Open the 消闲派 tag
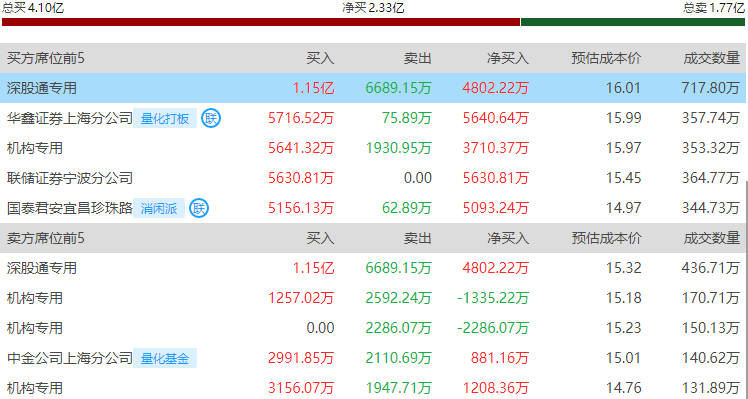The height and width of the screenshot is (399, 748). pos(159,208)
